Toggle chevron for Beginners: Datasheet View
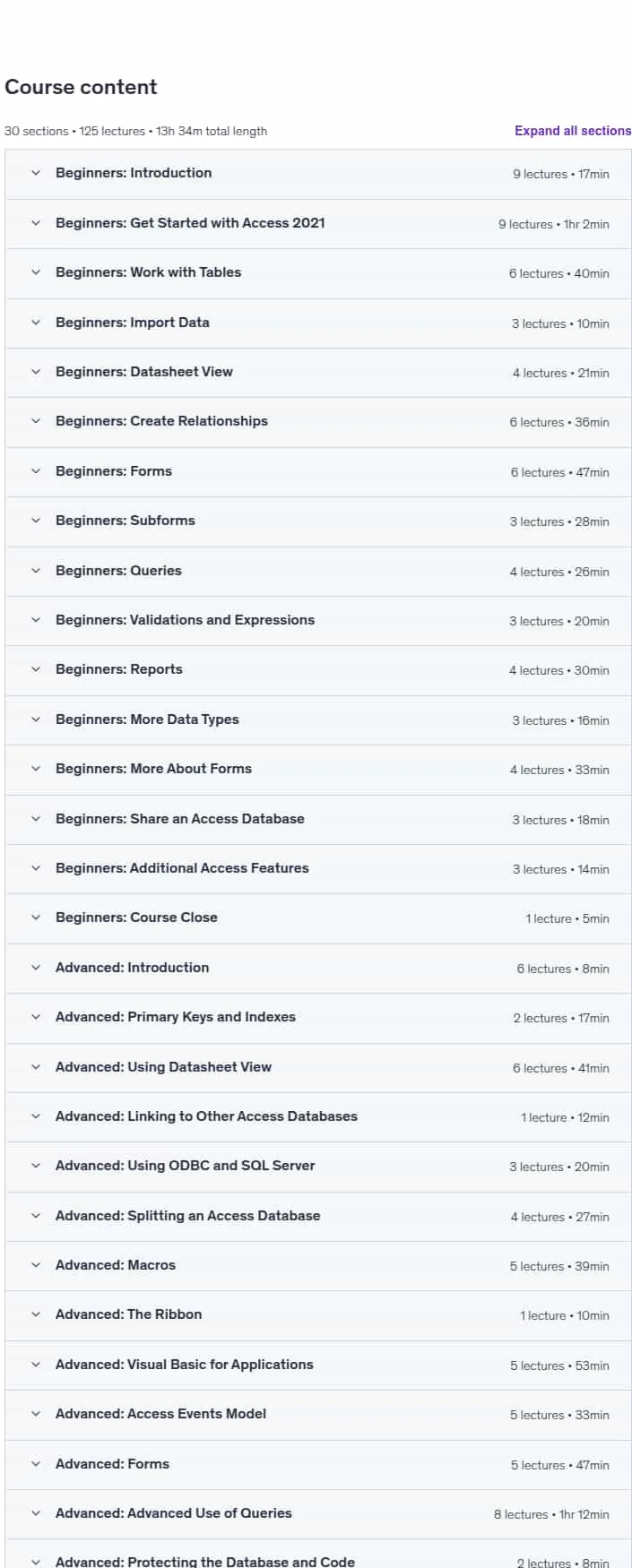This screenshot has height=1568, width=632. coord(36,372)
